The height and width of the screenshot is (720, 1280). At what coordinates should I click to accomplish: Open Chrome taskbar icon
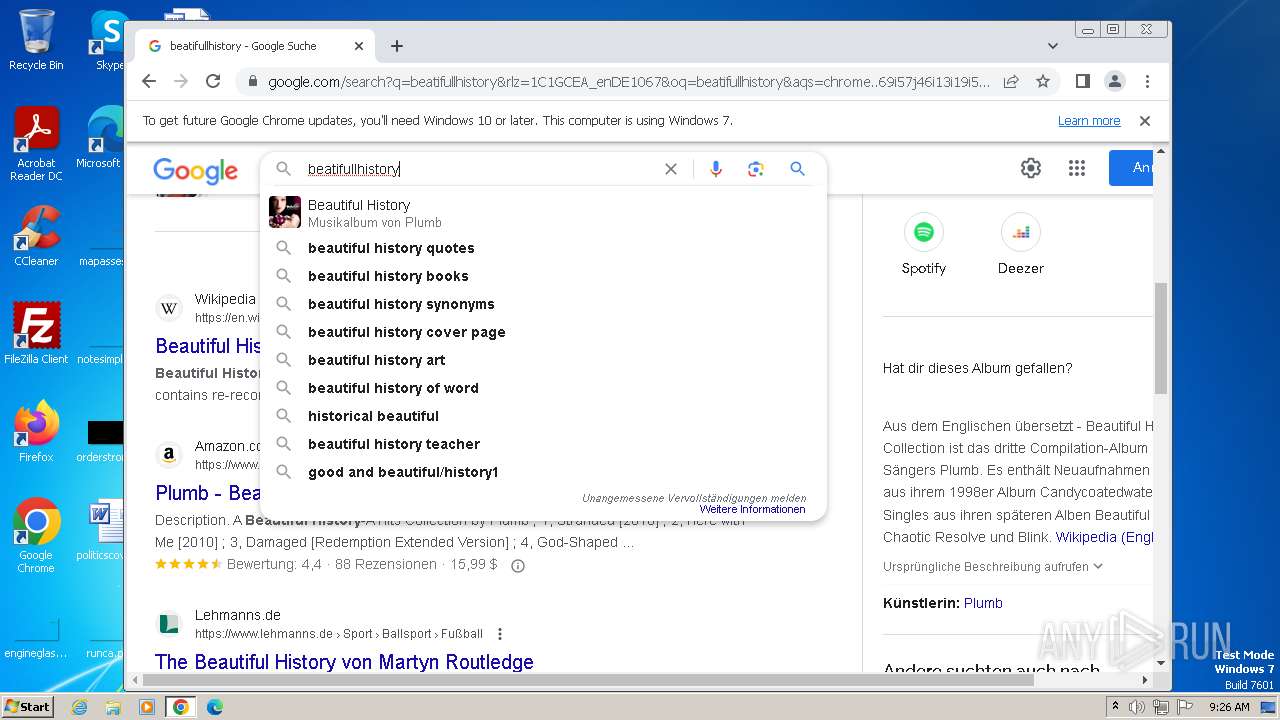click(x=181, y=707)
